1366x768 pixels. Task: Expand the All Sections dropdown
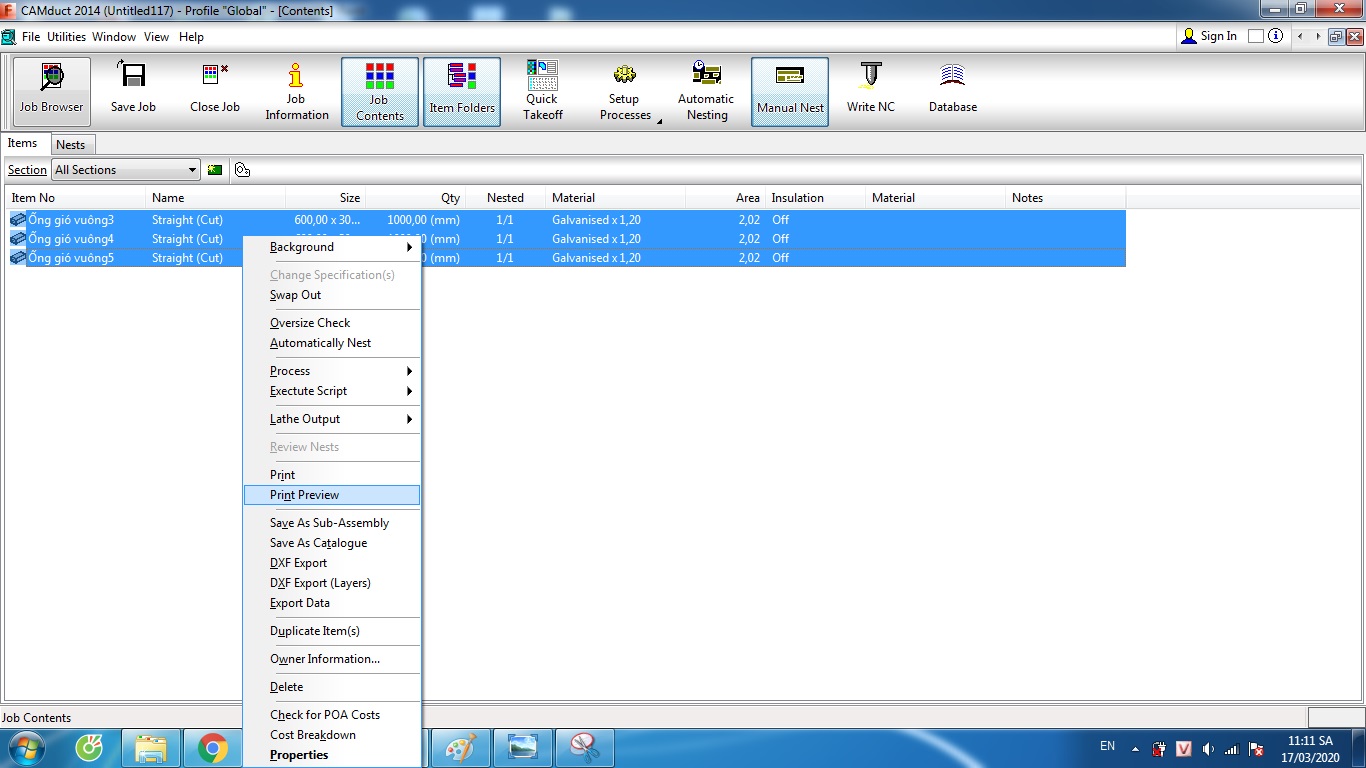[x=192, y=170]
